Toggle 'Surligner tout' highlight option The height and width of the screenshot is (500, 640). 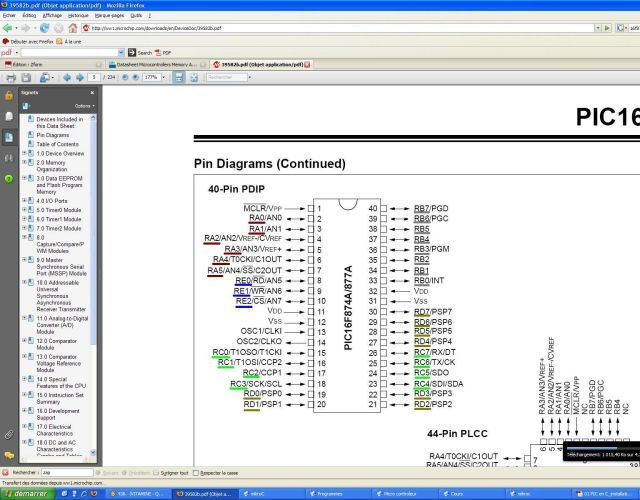[x=171, y=473]
